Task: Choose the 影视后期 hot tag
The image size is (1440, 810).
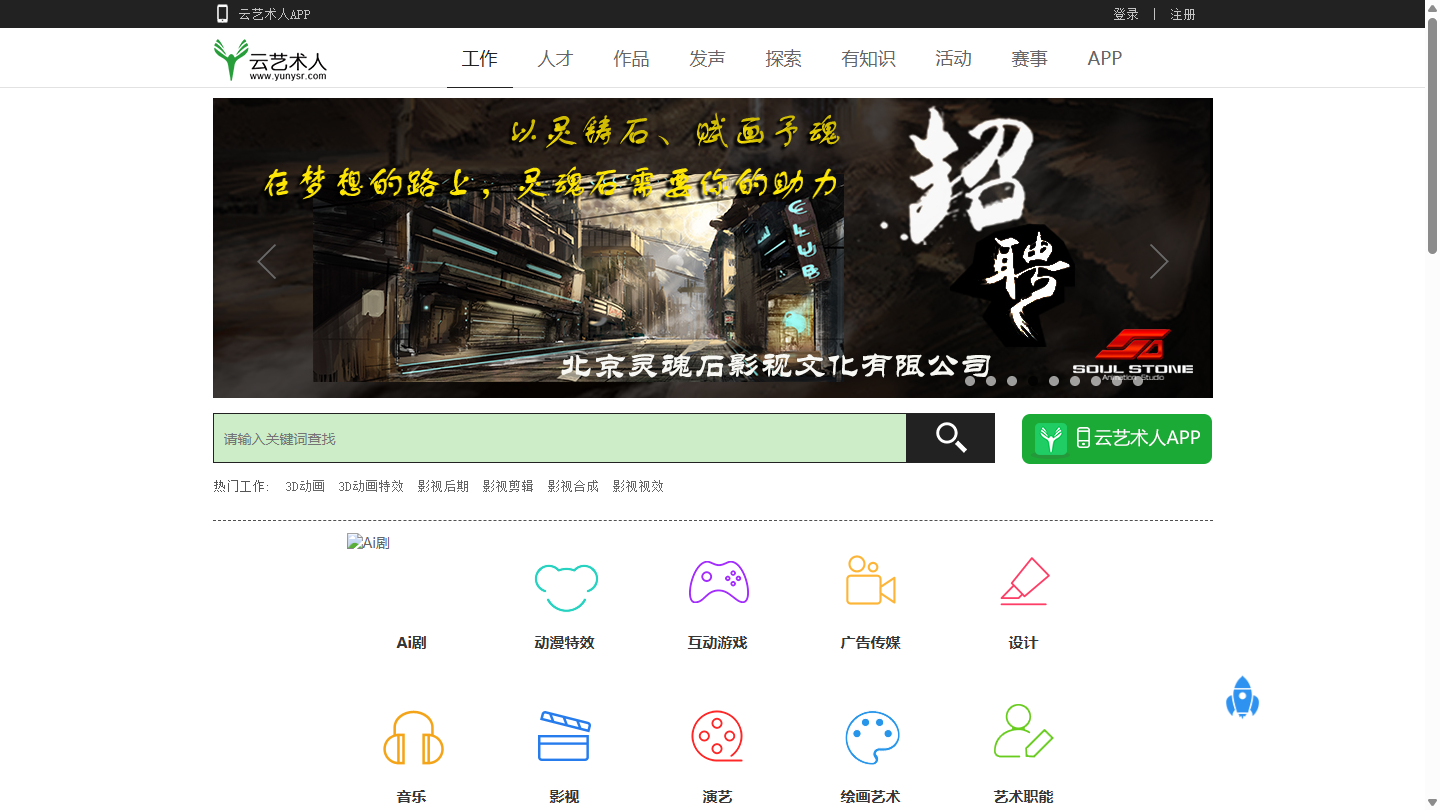Action: 443,487
